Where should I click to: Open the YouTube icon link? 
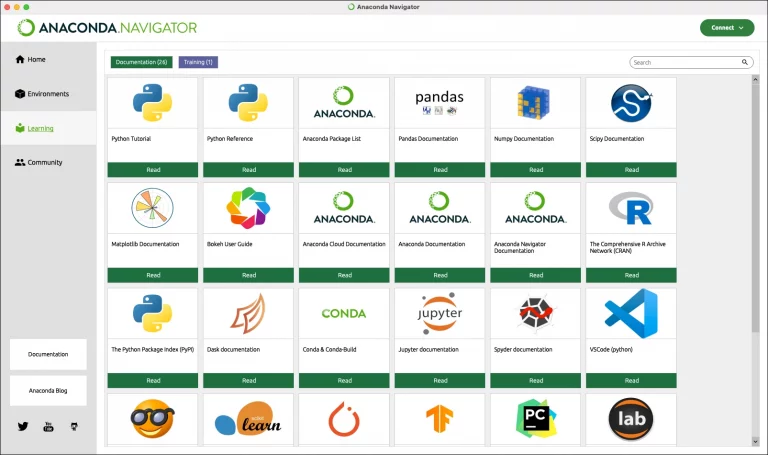point(48,426)
